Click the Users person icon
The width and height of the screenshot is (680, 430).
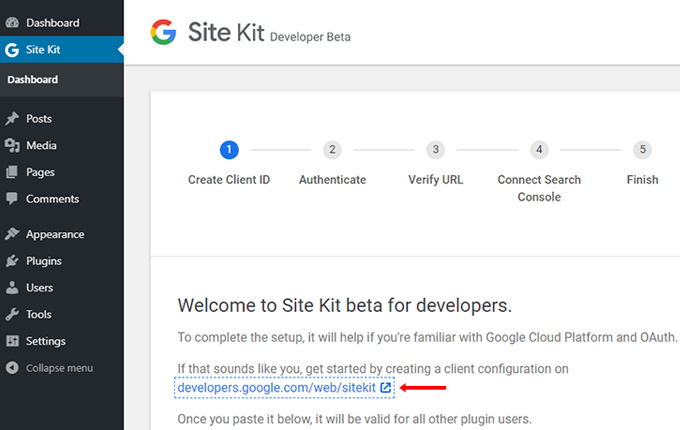click(x=12, y=287)
